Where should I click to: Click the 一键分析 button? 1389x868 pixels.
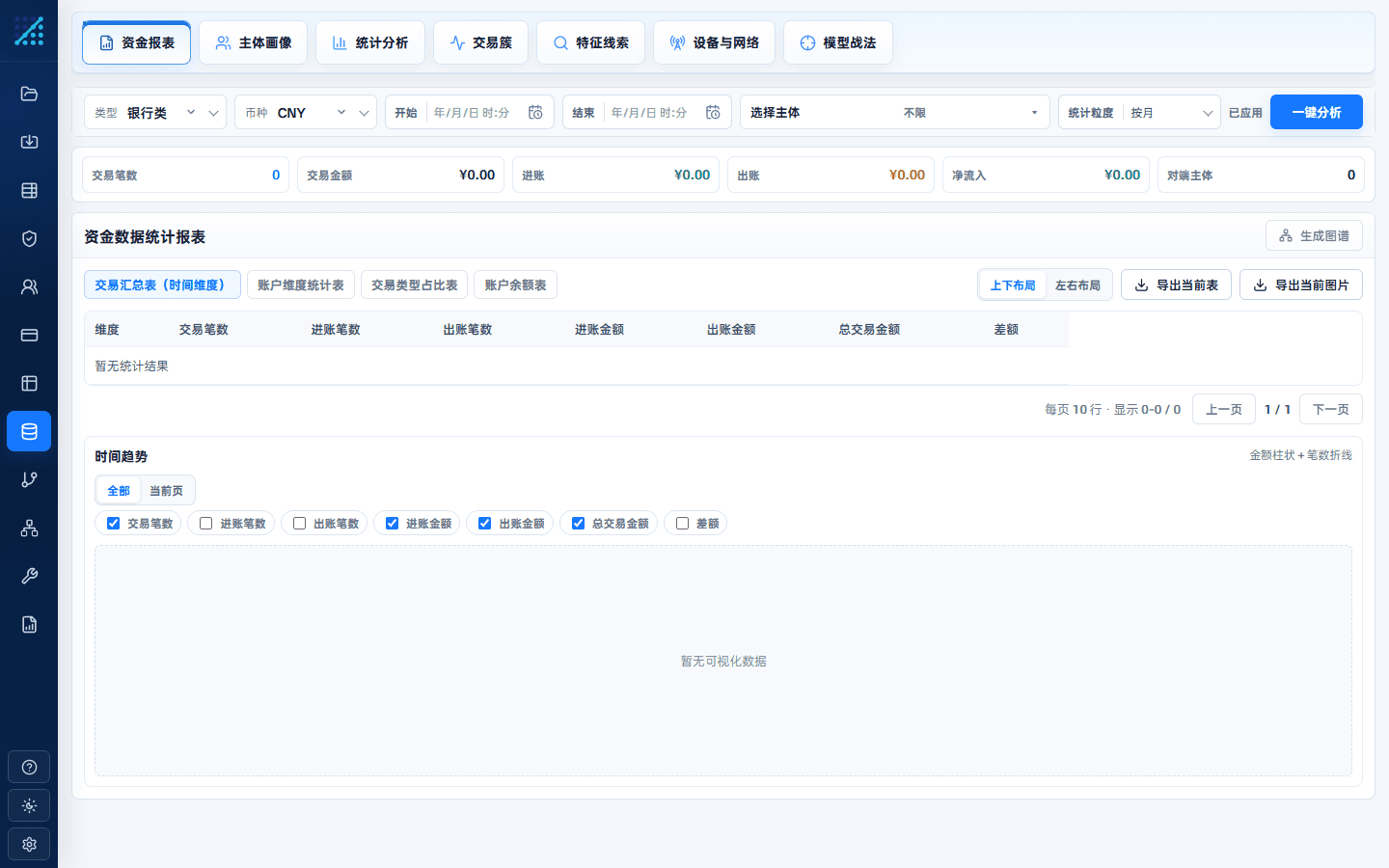click(x=1316, y=112)
